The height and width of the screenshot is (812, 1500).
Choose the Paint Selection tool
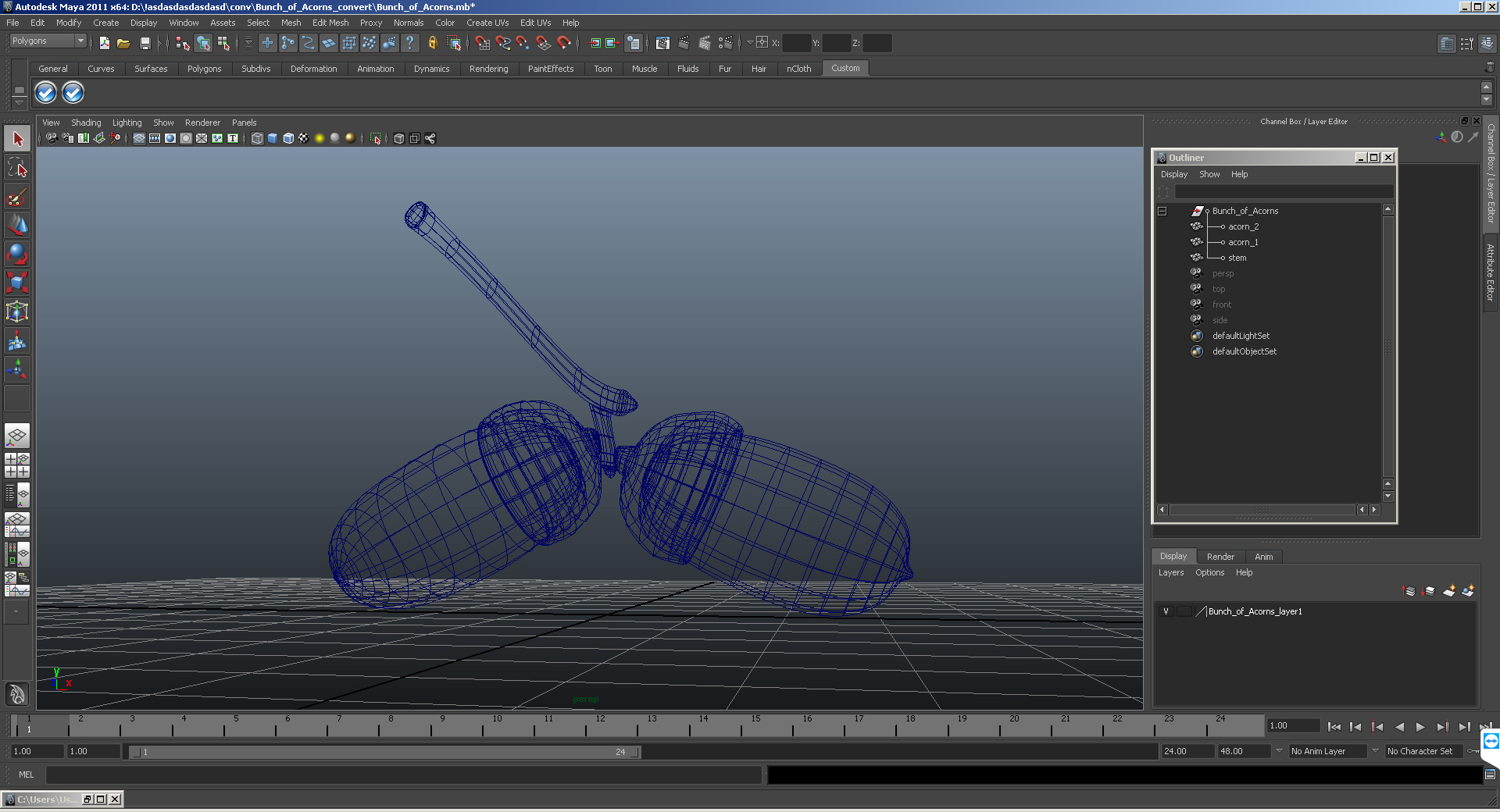point(17,197)
